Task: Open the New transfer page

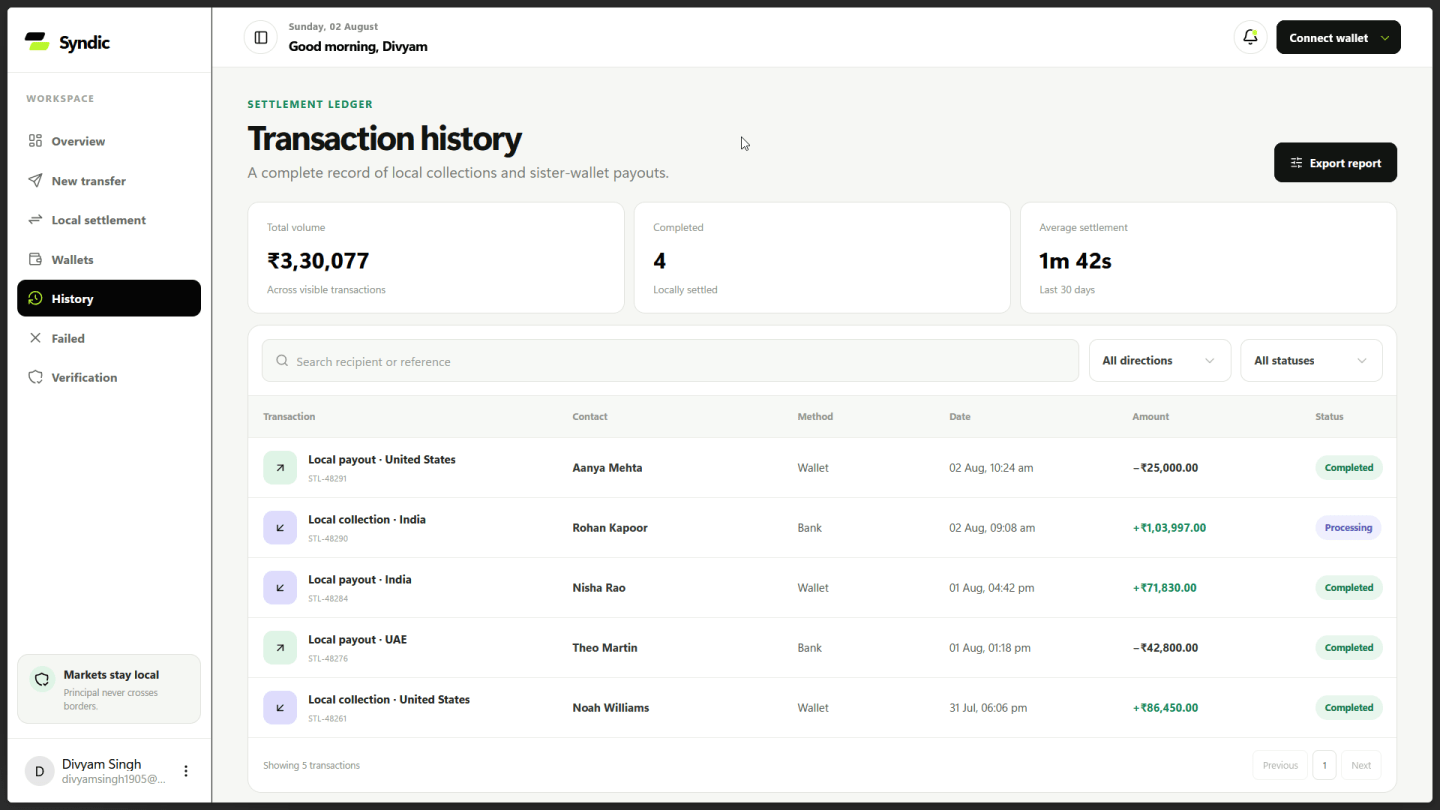Action: coord(109,181)
